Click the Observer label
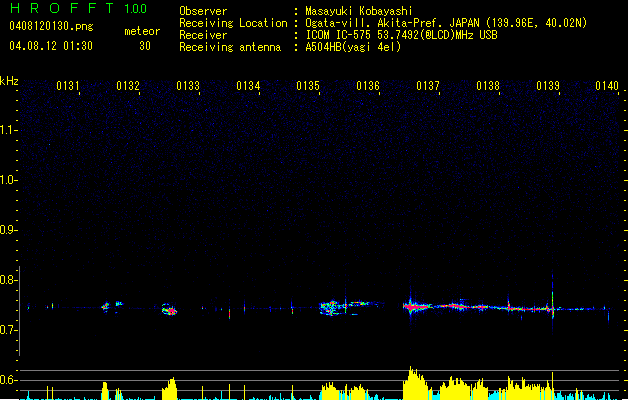 [x=203, y=11]
